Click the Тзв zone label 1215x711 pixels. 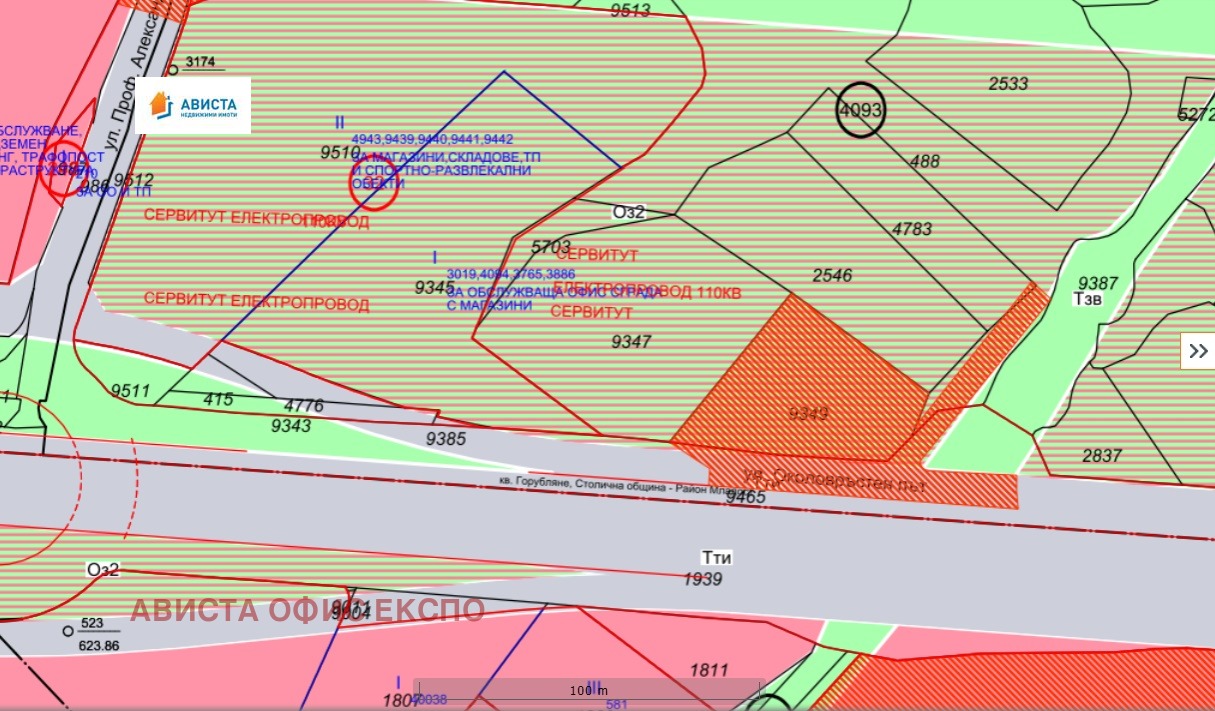pos(1089,299)
